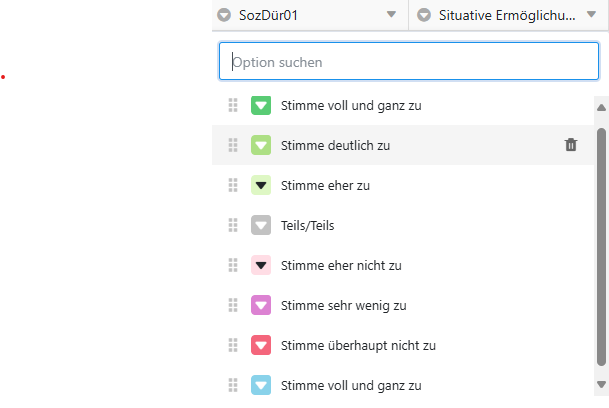Viewport: 609px width, 408px height.
Task: Choose the "Stimme eher nicht zu" option label
Action: coord(341,265)
